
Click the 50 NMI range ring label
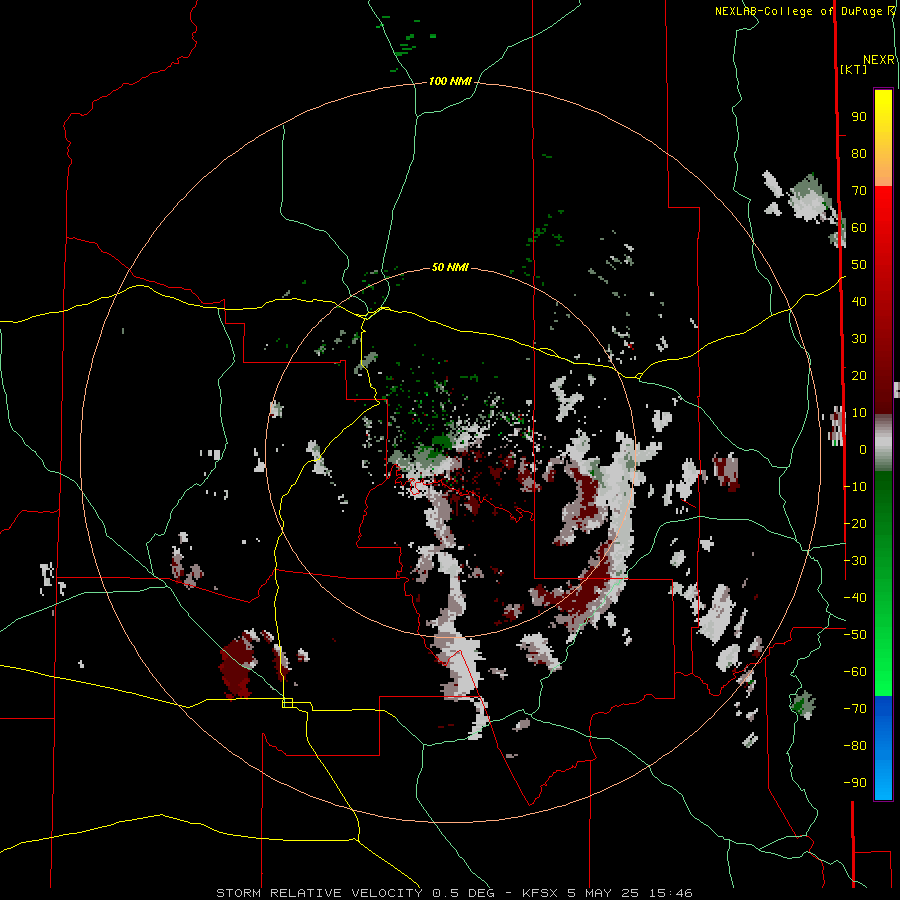[x=450, y=267]
